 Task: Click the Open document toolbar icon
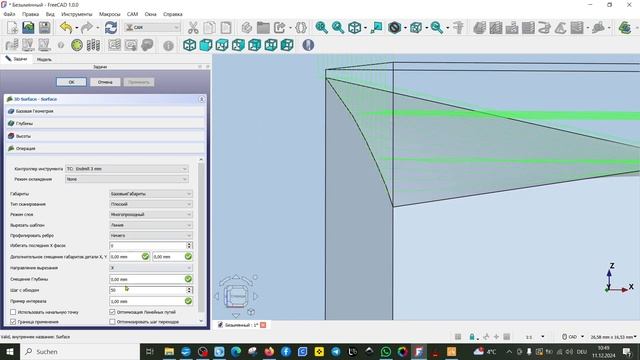coord(28,28)
